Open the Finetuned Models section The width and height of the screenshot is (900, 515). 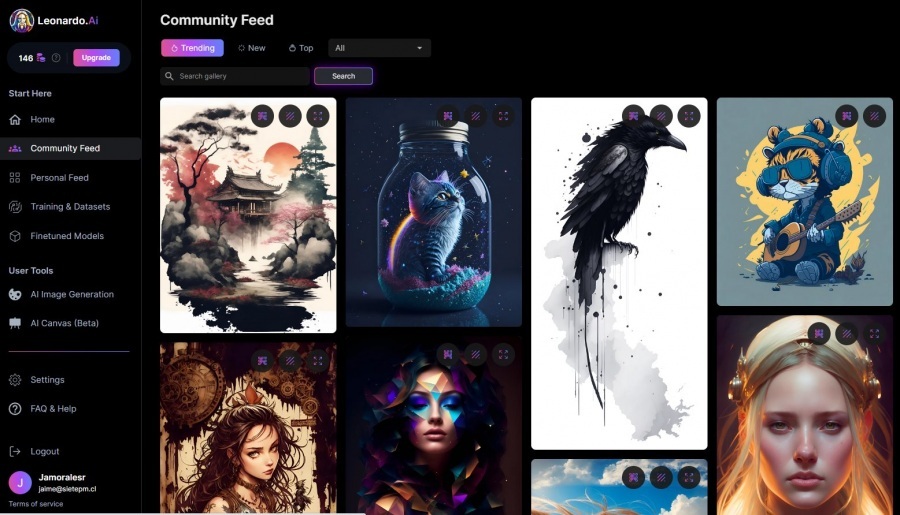point(67,236)
